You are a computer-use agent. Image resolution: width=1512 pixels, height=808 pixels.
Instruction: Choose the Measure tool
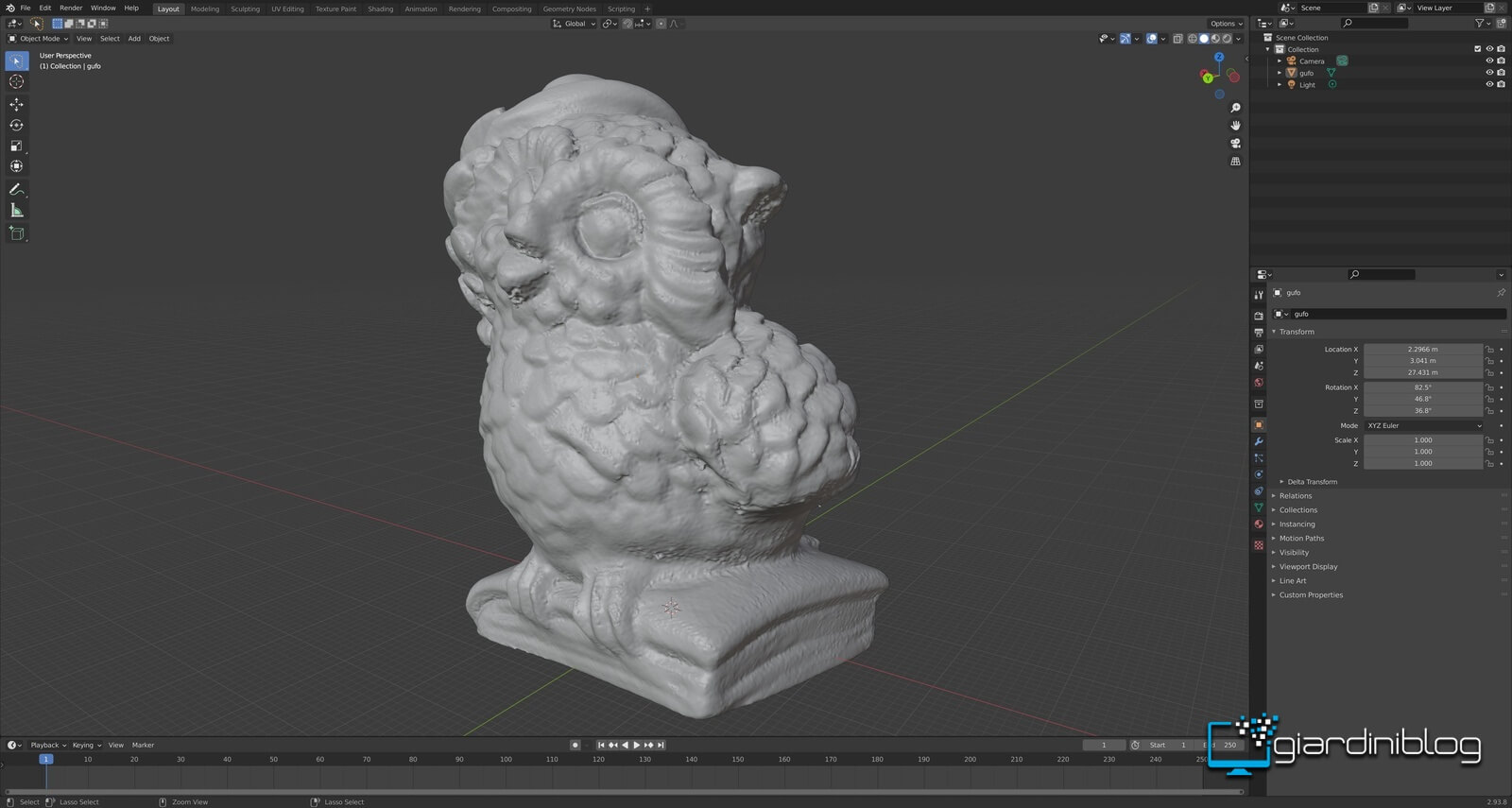16,210
